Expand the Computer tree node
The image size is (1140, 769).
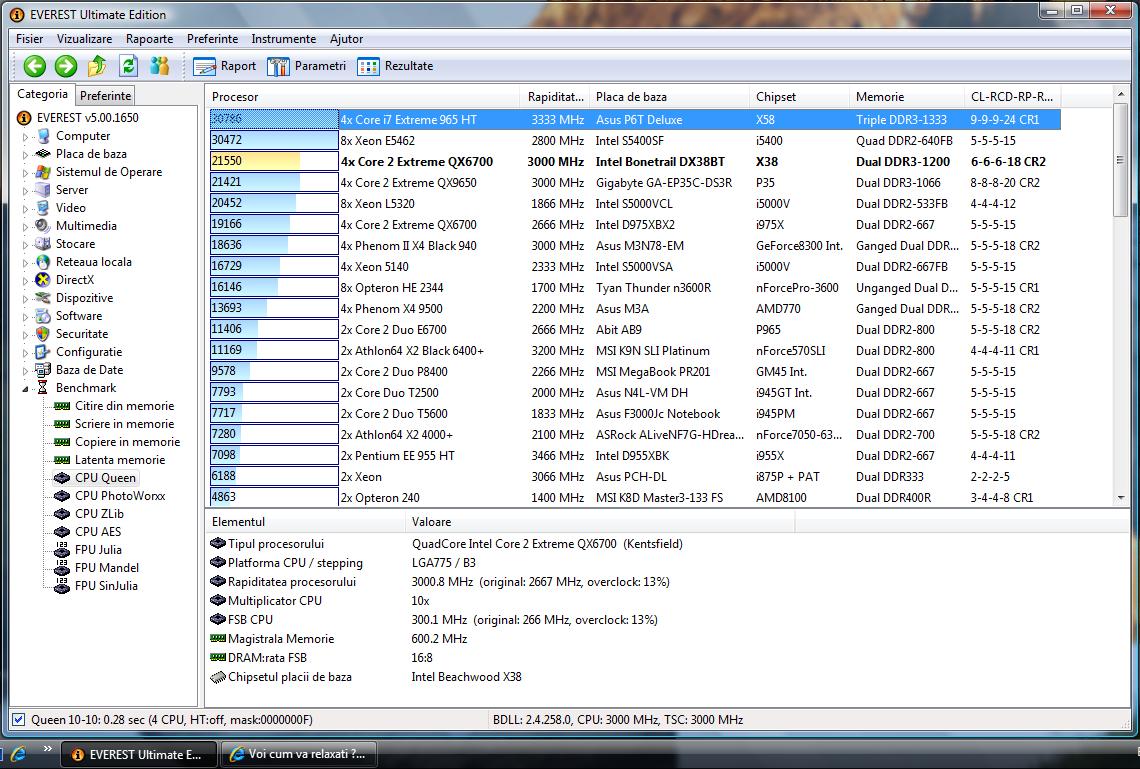tap(25, 137)
